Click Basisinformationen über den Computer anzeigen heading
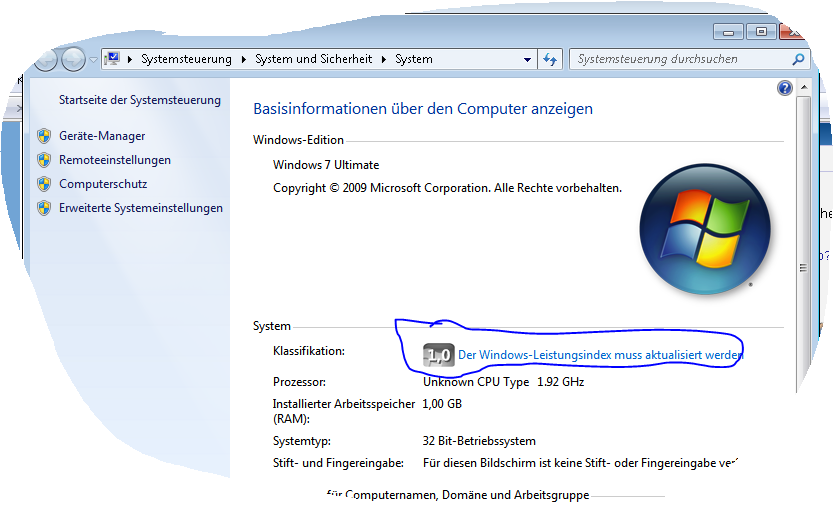The image size is (833, 511). pos(423,109)
